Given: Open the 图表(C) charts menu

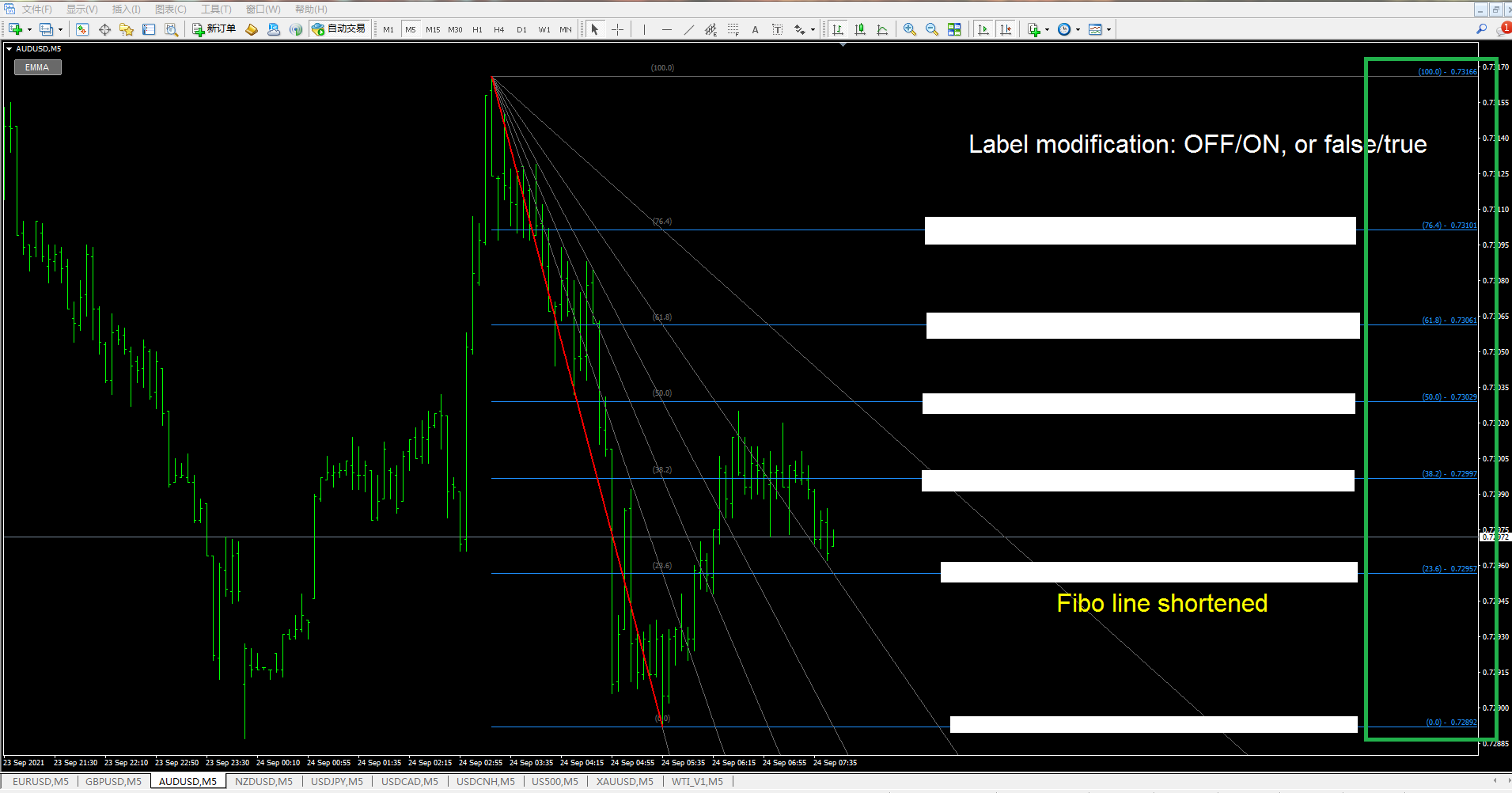Looking at the screenshot, I should click(171, 9).
